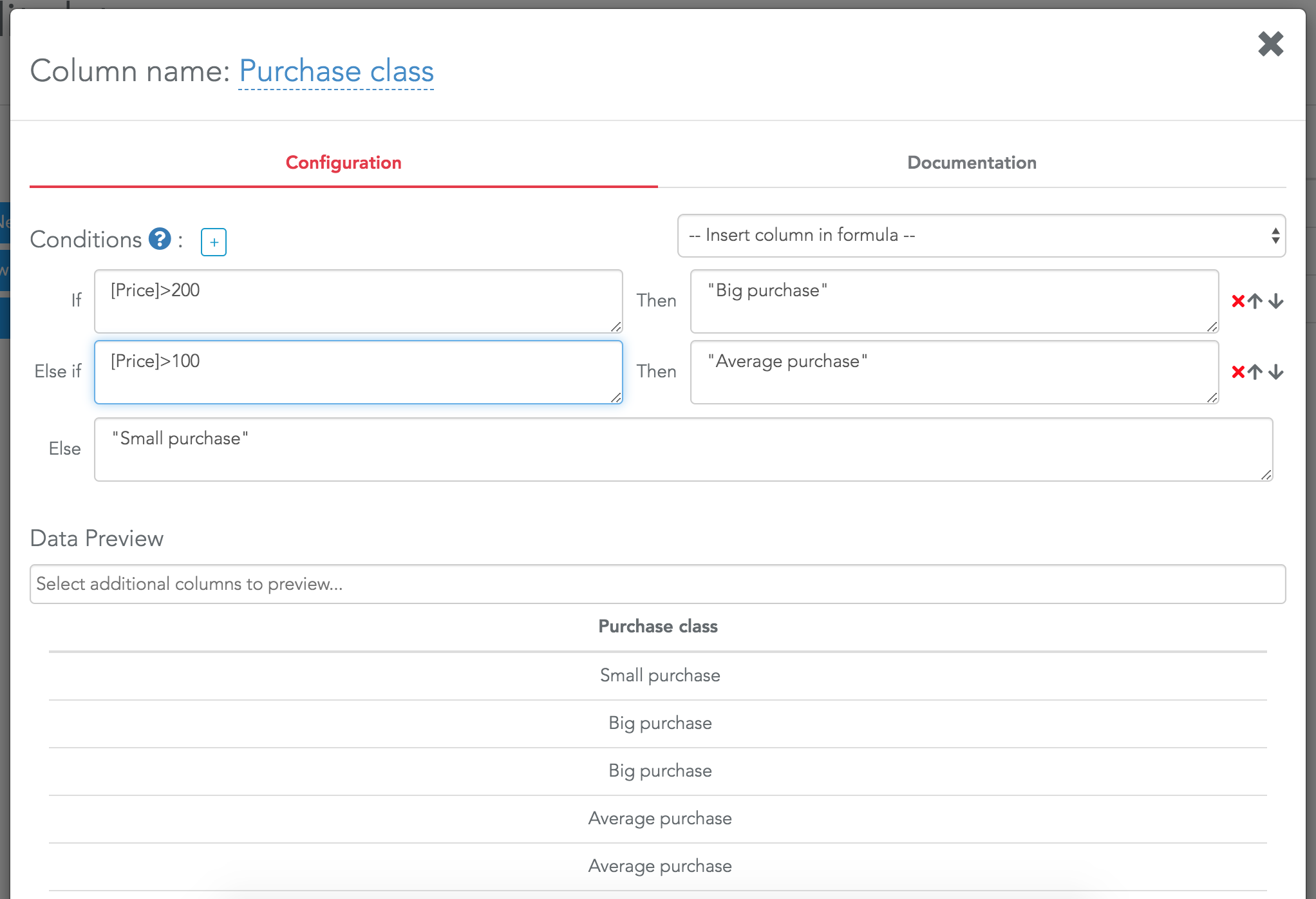Focus the If condition field [Price]>200
Viewport: 1316px width, 899px height.
tap(358, 301)
